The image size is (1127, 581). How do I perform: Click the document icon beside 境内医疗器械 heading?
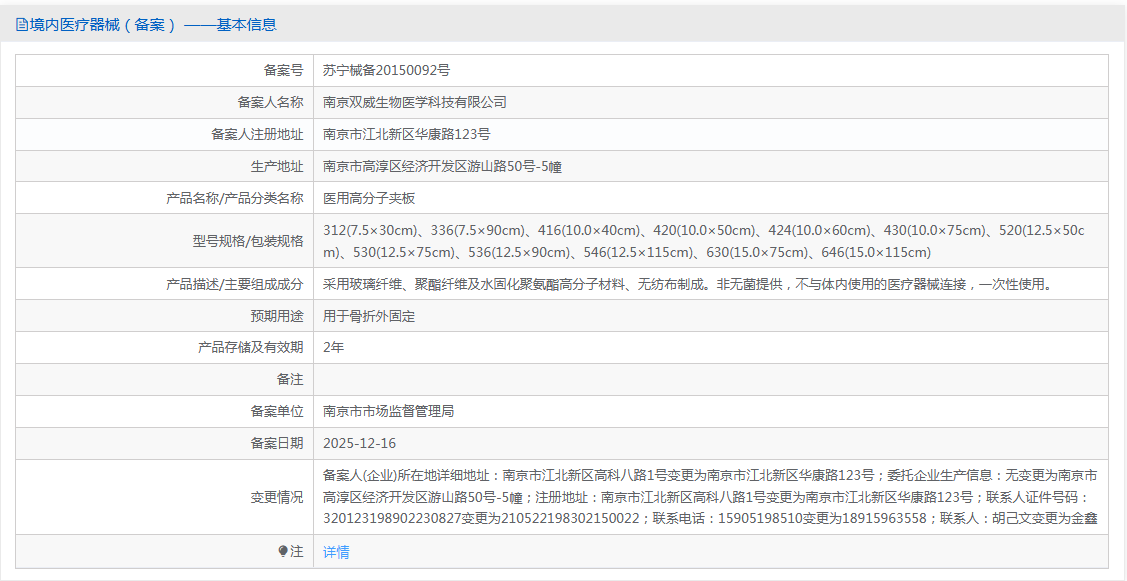[x=22, y=25]
